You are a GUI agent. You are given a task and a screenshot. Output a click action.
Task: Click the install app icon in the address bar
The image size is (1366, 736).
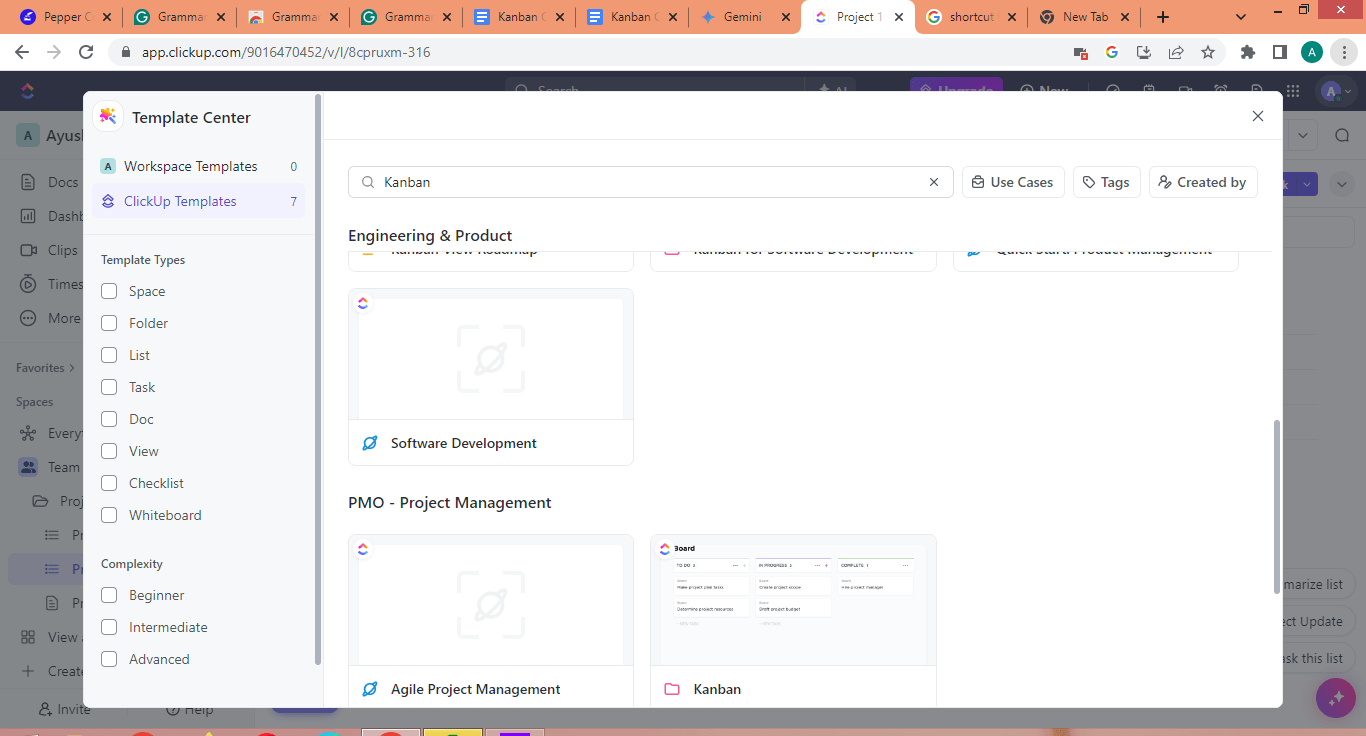1144,52
